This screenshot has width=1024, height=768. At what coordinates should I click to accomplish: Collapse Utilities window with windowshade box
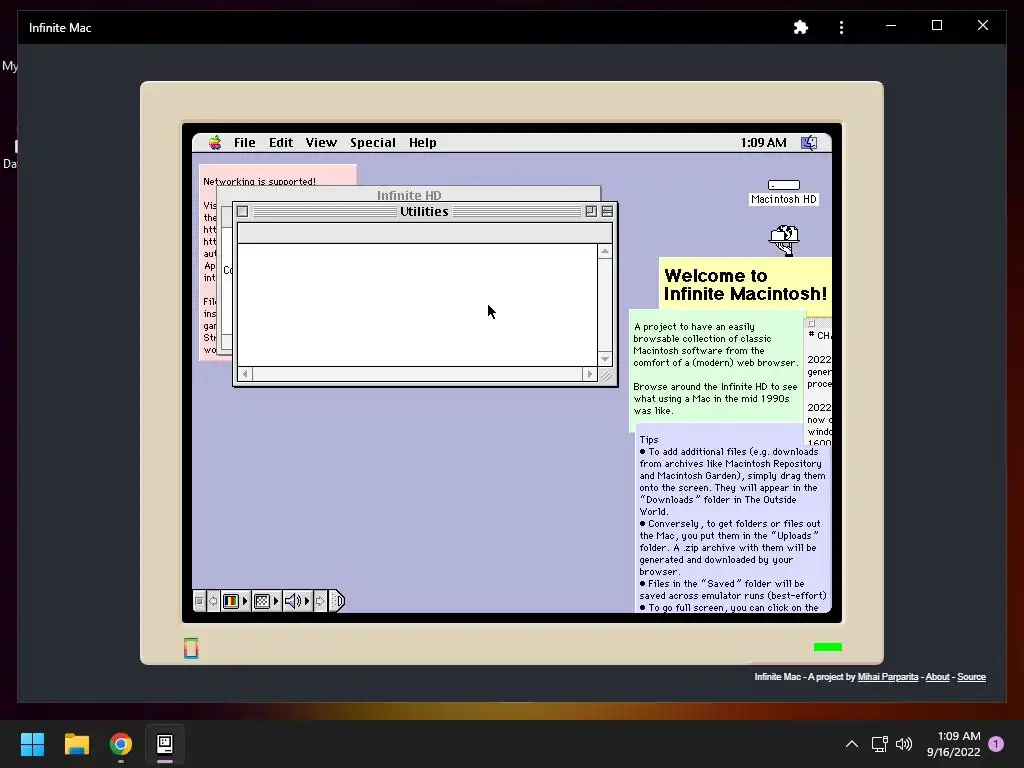tap(607, 211)
